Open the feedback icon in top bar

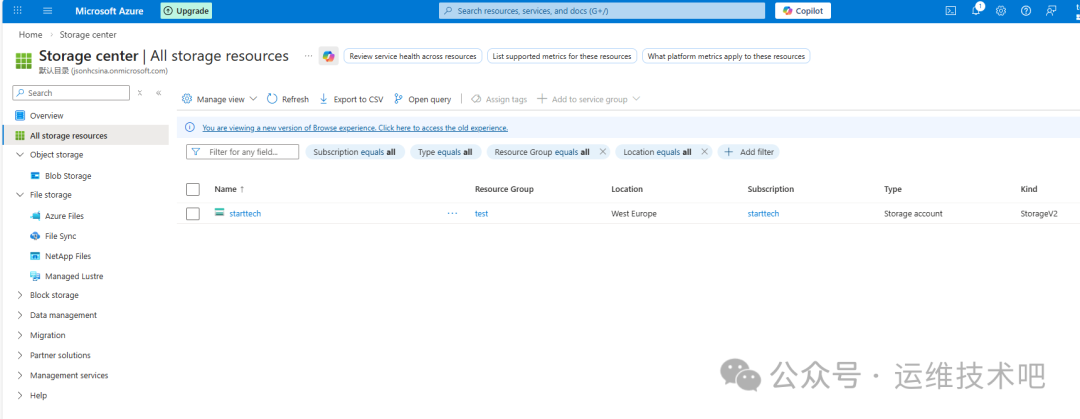pos(1050,11)
